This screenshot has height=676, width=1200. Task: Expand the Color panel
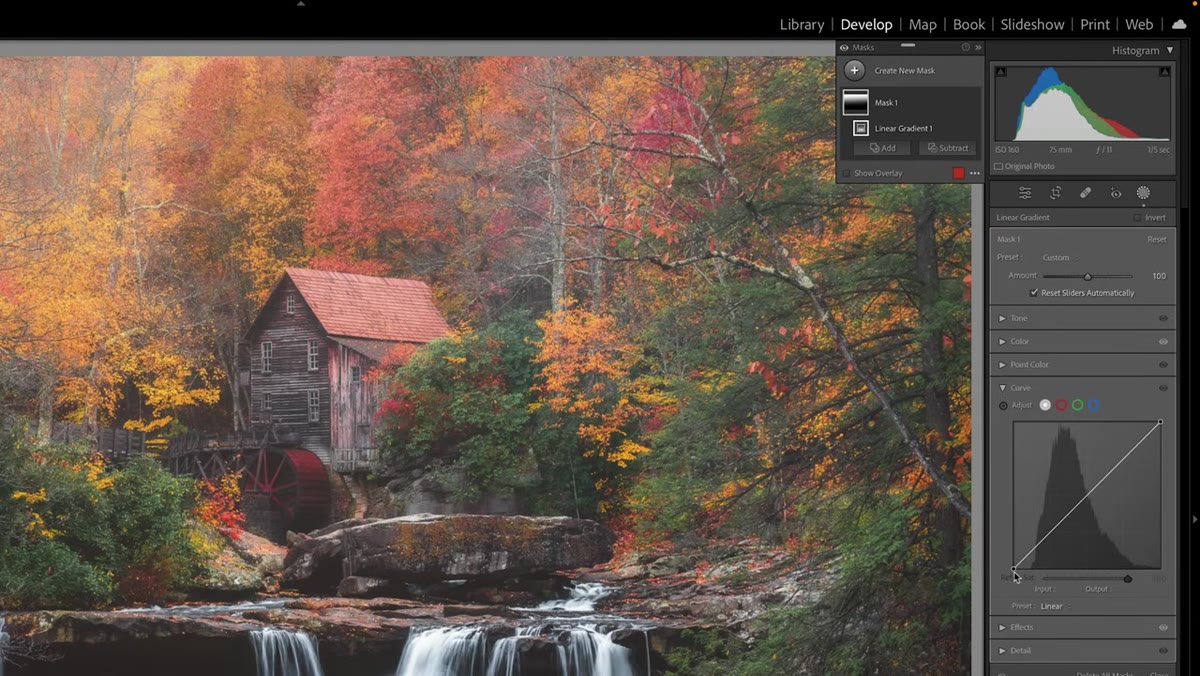[x=1003, y=341]
